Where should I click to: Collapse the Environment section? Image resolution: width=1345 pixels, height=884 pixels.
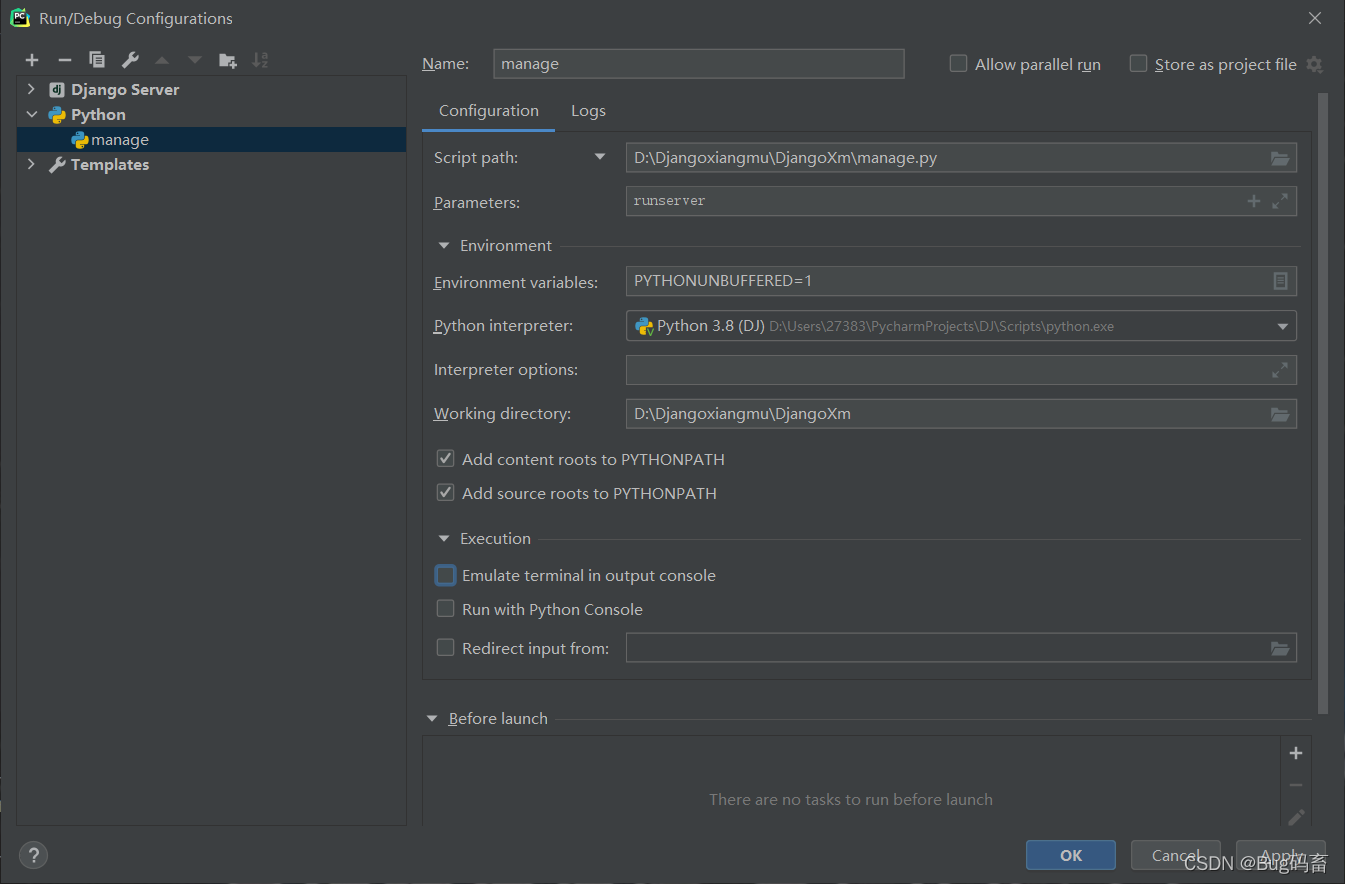pyautogui.click(x=444, y=246)
